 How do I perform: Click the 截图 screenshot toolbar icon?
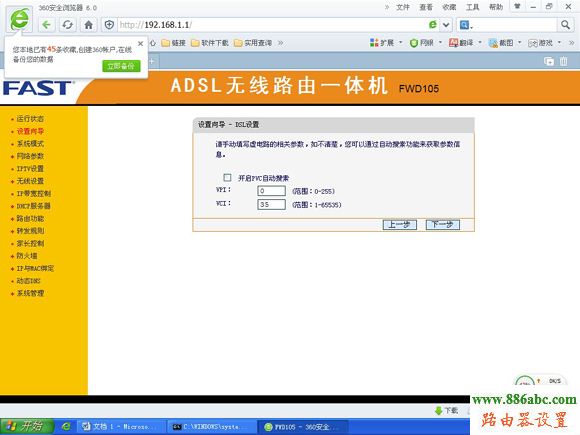[501, 43]
